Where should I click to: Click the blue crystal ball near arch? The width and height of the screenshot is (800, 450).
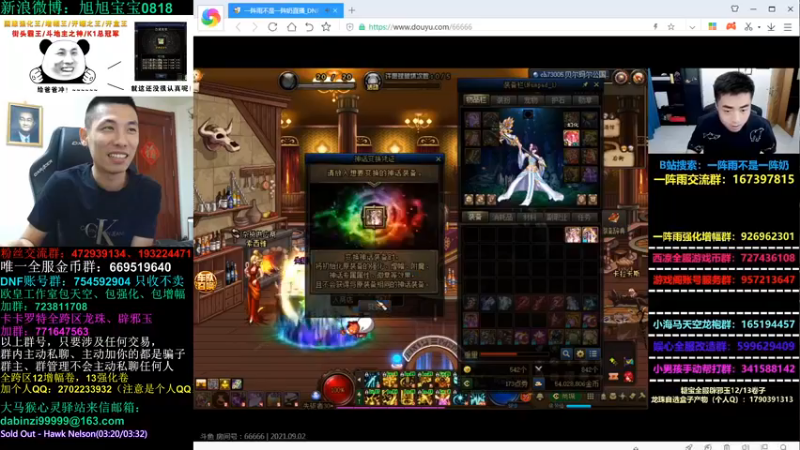click(x=397, y=360)
